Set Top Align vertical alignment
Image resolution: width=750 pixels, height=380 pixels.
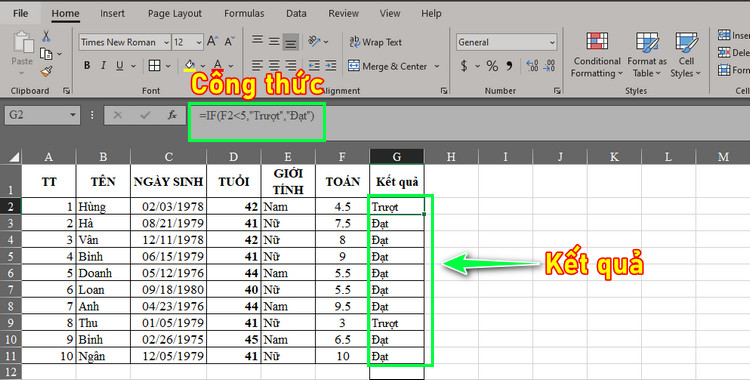click(257, 41)
